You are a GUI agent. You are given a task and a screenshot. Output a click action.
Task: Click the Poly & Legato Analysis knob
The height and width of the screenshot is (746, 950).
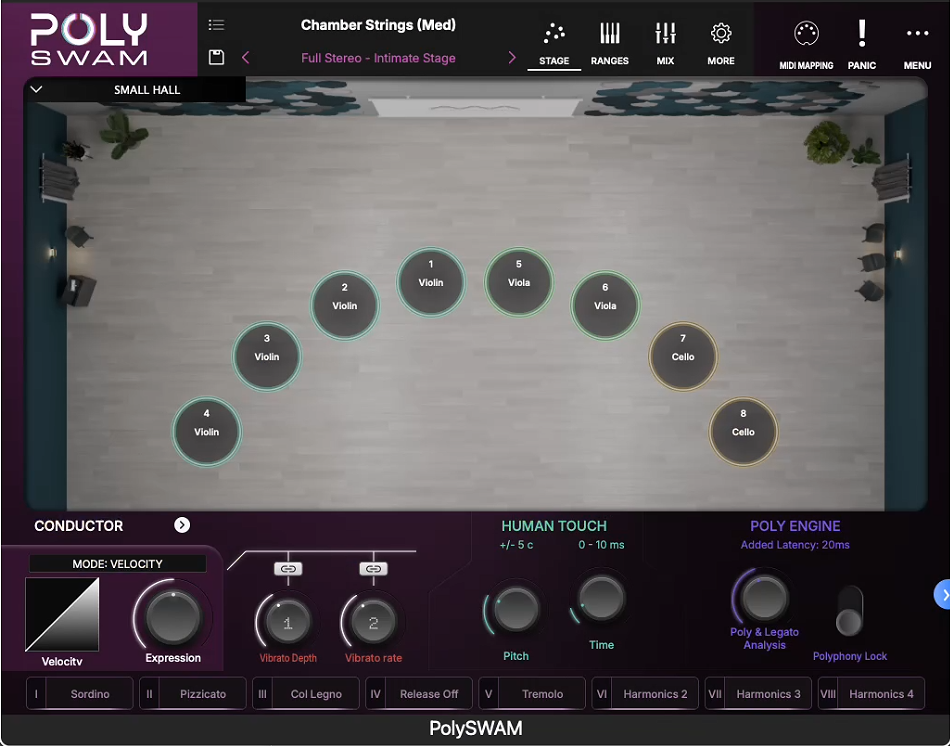[765, 597]
